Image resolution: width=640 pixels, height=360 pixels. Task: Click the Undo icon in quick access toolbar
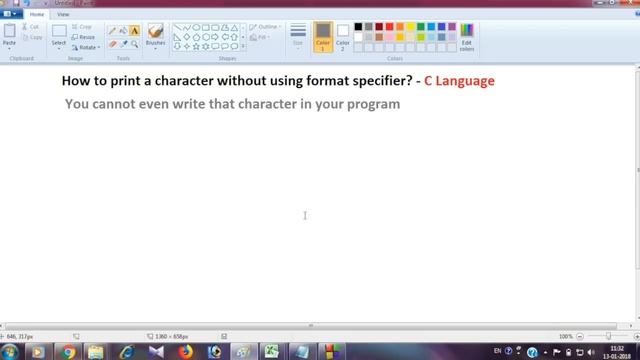coord(27,3)
